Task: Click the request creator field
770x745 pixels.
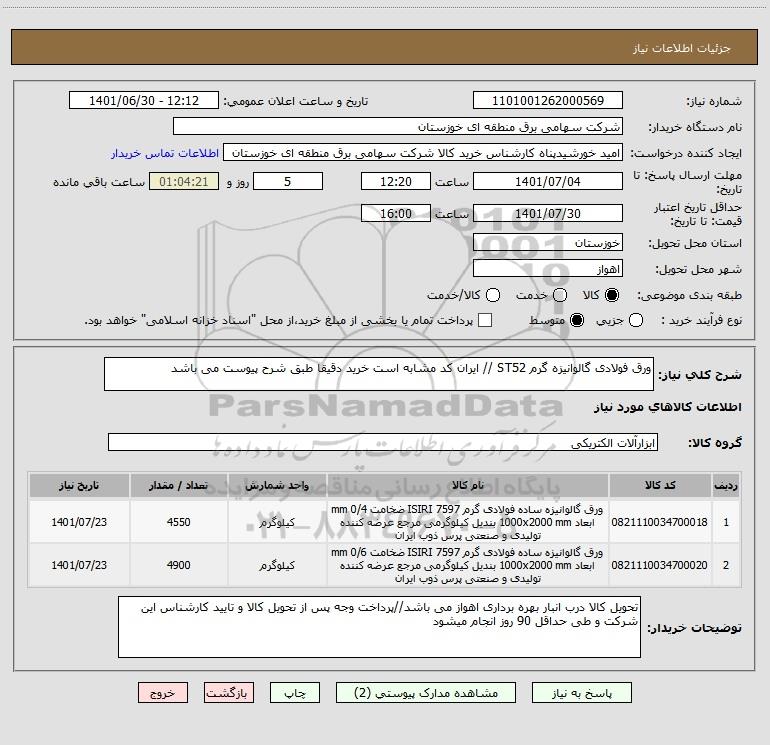Action: [423, 153]
